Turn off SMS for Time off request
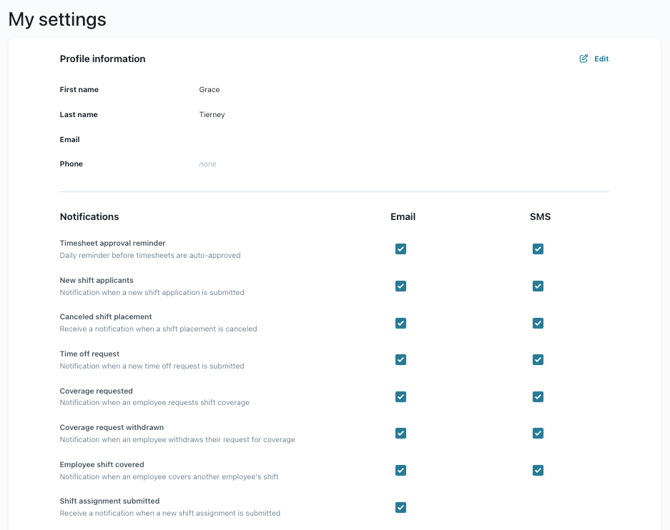 pyautogui.click(x=538, y=360)
